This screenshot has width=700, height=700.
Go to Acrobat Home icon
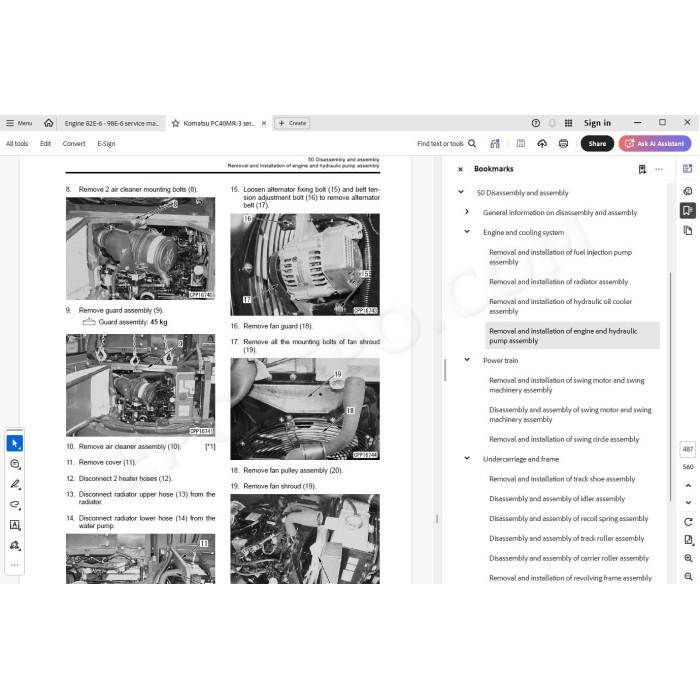click(x=49, y=123)
